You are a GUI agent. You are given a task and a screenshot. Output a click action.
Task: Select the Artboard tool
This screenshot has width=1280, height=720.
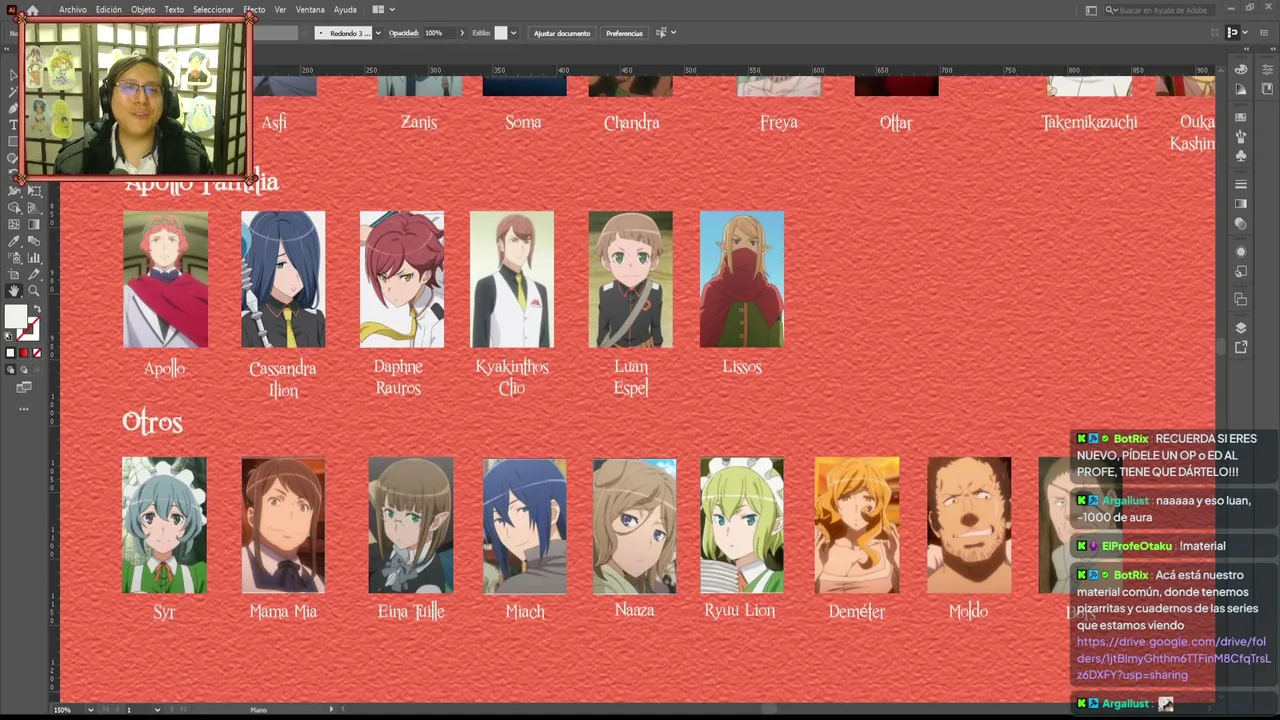click(14, 274)
